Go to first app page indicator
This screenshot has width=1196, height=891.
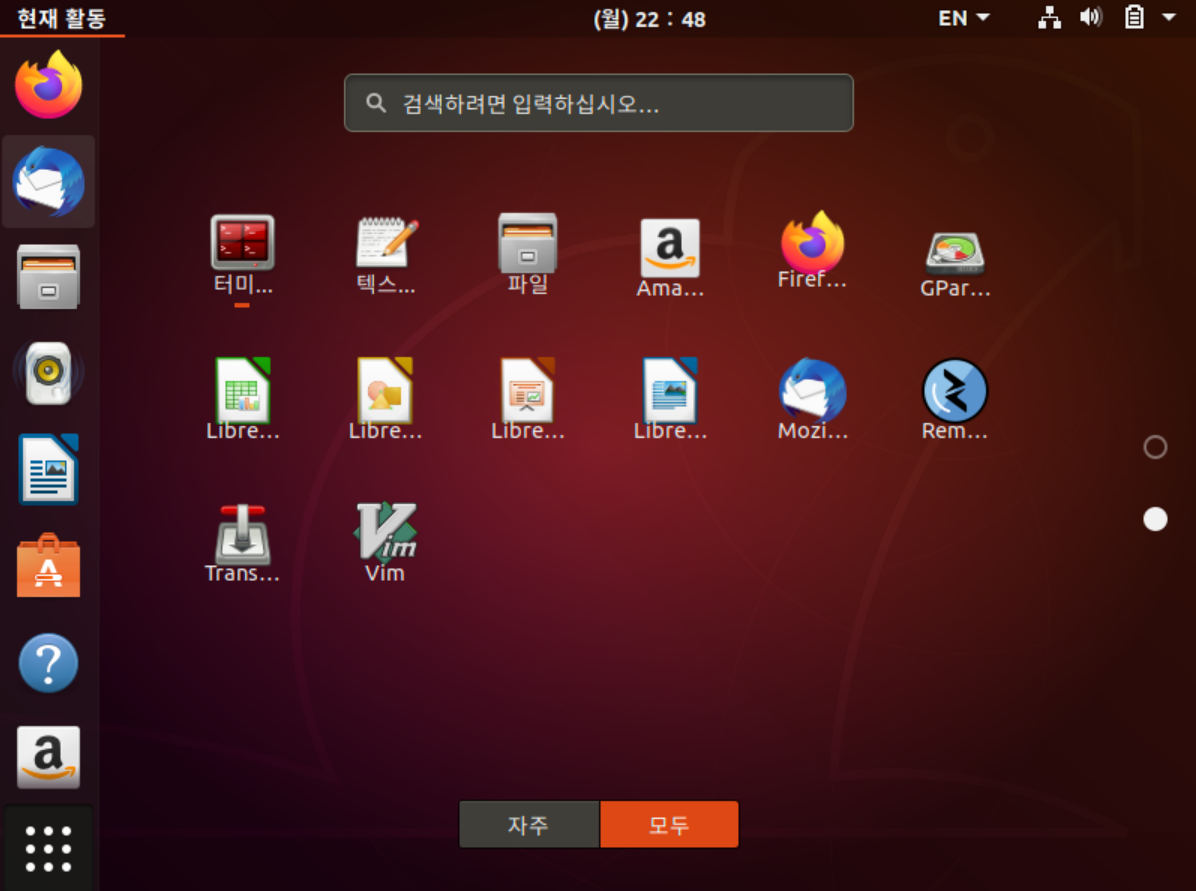(x=1155, y=447)
